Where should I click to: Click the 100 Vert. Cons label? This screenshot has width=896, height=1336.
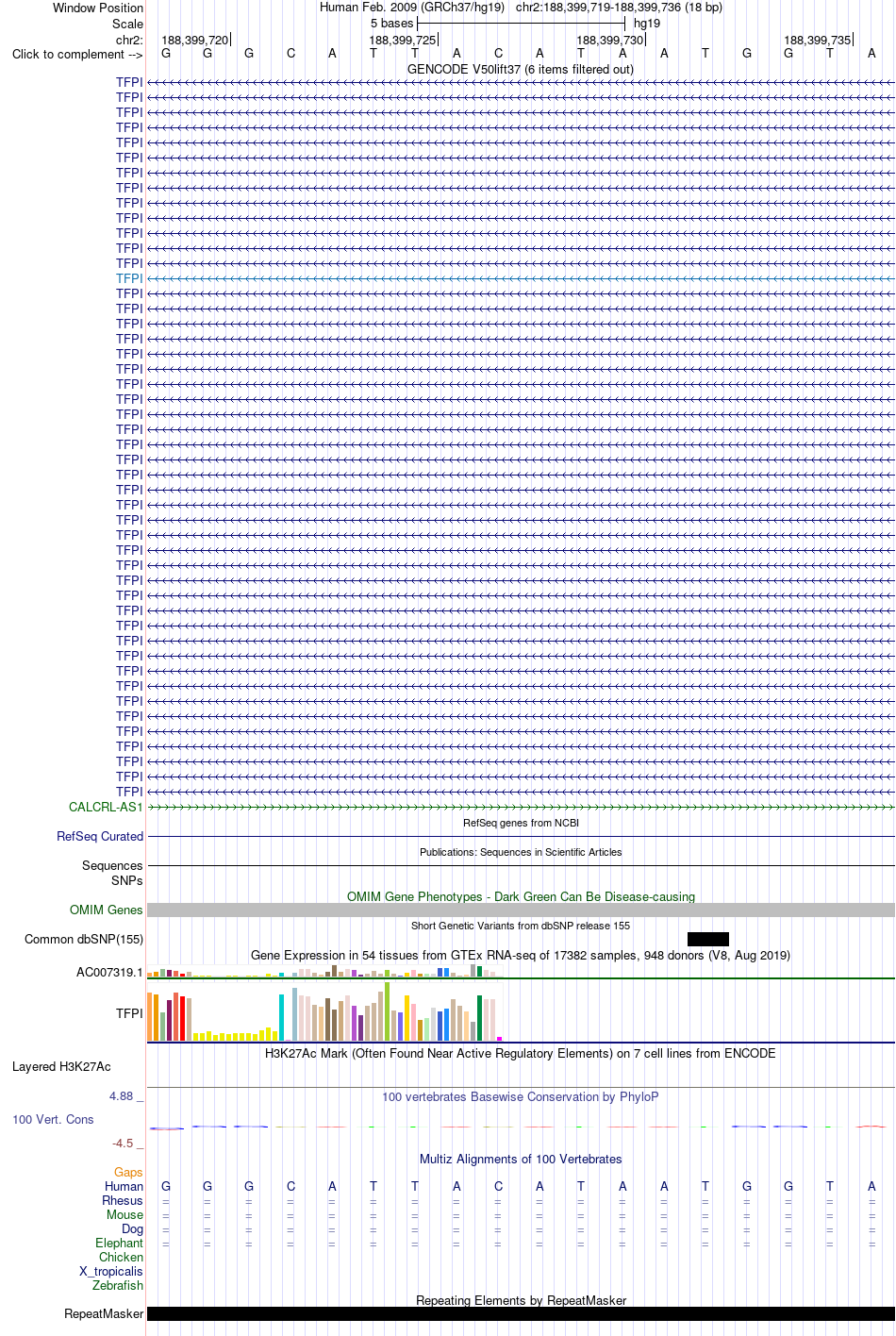tap(53, 1119)
